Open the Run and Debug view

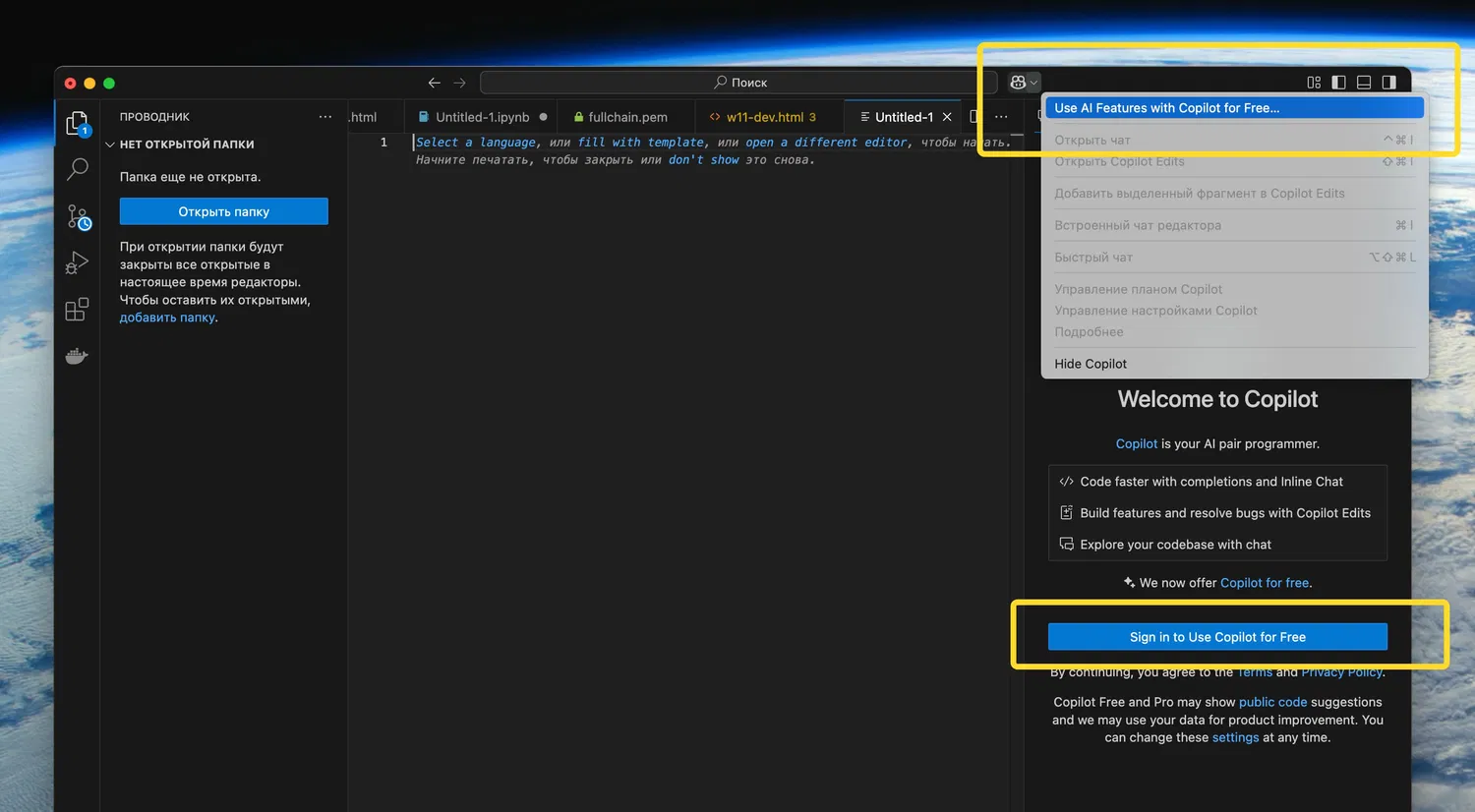pos(77,262)
